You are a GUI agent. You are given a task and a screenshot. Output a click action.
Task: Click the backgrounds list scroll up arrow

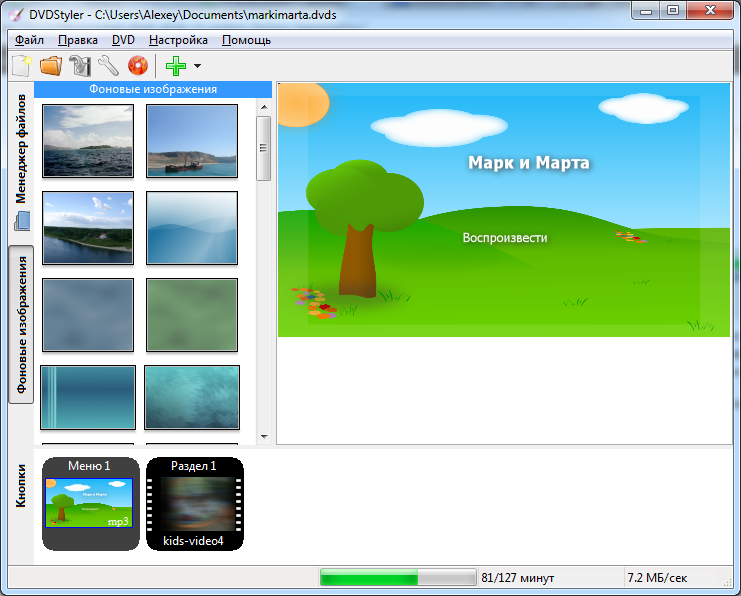coord(264,107)
